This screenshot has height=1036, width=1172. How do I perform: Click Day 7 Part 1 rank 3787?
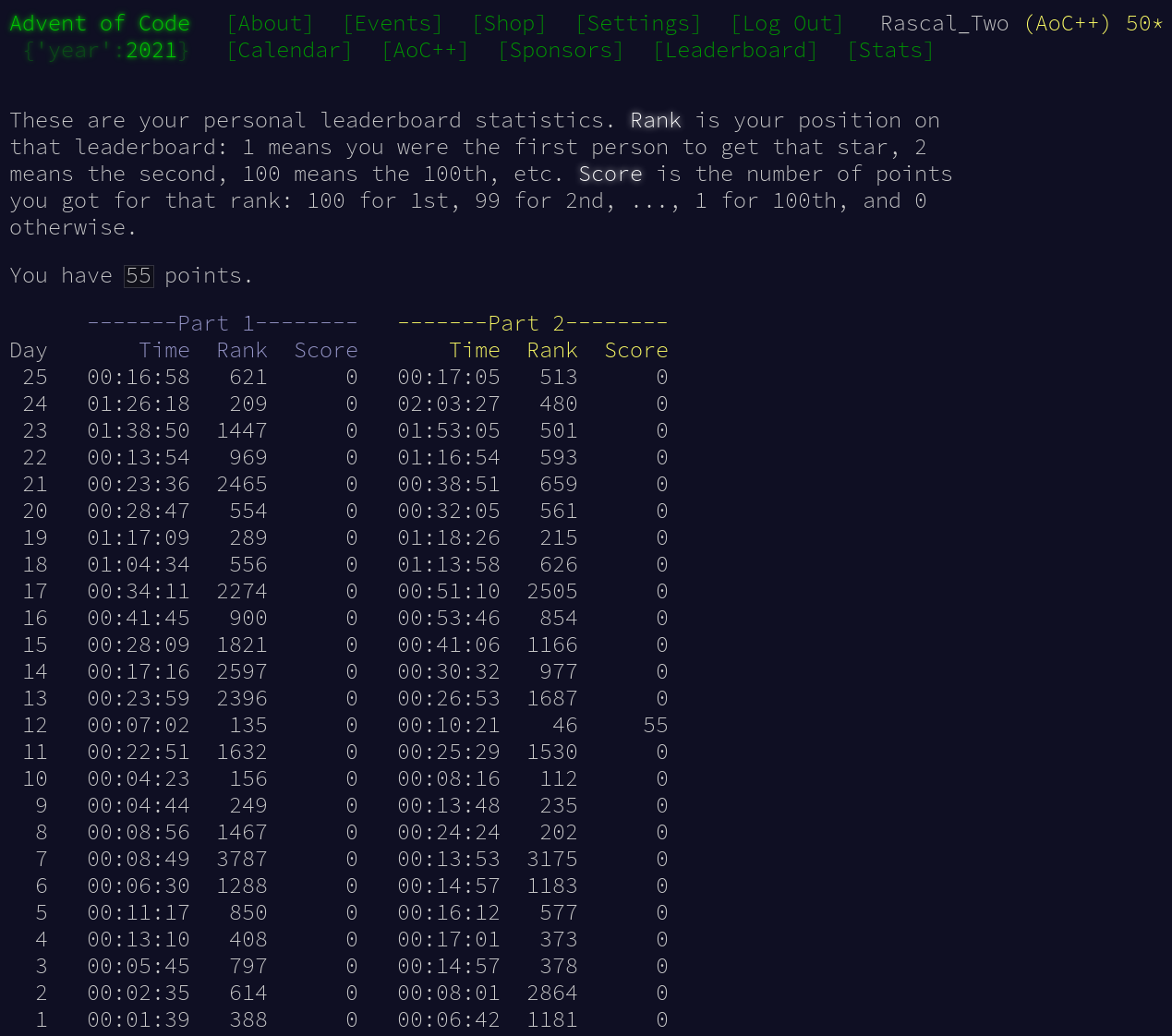[x=242, y=859]
